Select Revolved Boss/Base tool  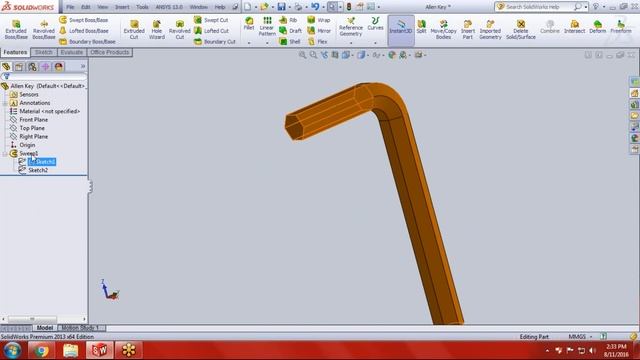pos(44,30)
